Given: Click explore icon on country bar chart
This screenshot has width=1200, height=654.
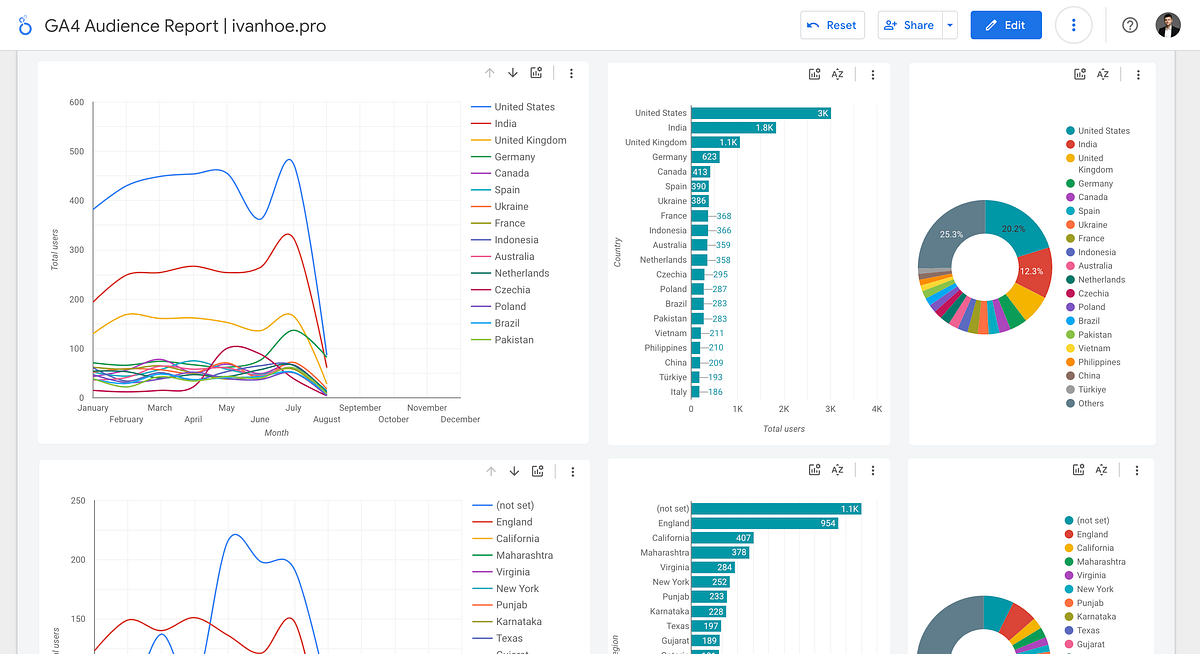Looking at the screenshot, I should coord(814,74).
